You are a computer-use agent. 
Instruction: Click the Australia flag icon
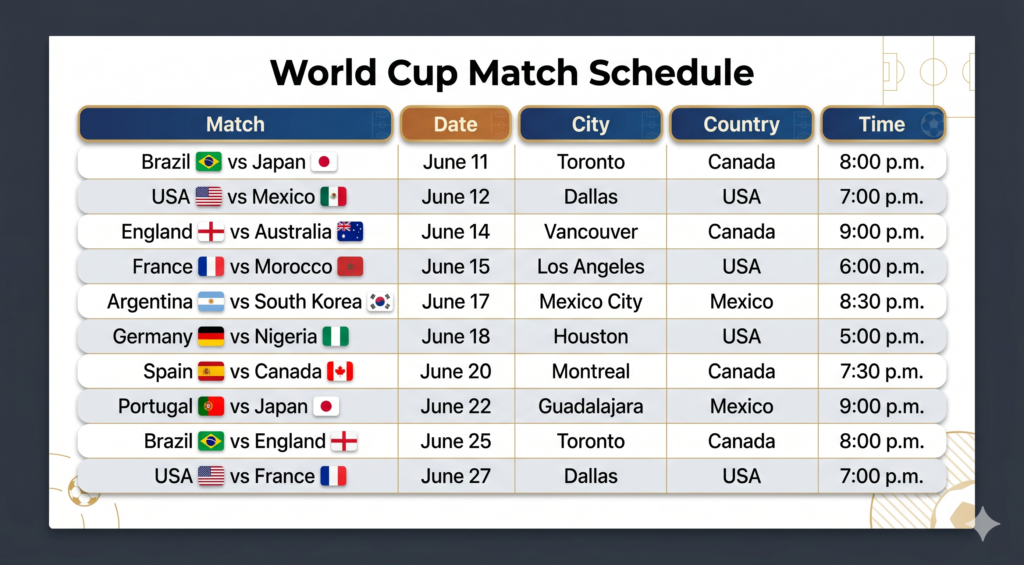(x=350, y=232)
